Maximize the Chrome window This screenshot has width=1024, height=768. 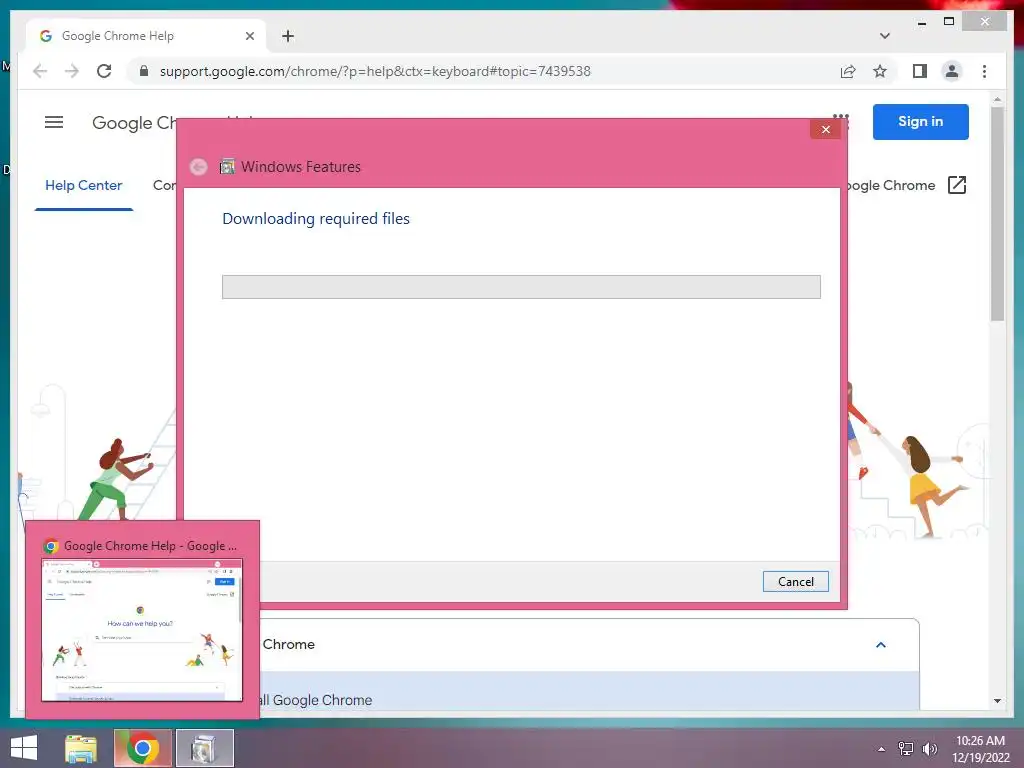tap(949, 22)
